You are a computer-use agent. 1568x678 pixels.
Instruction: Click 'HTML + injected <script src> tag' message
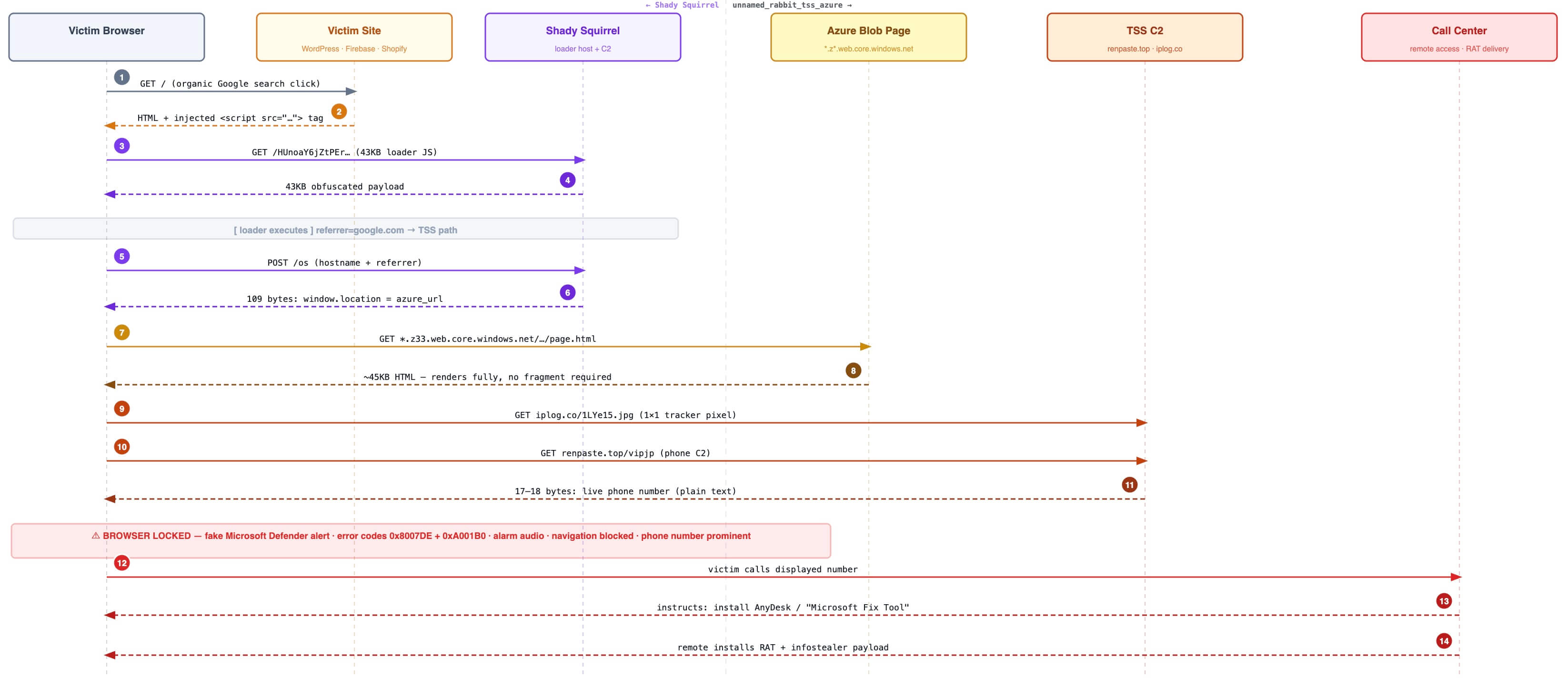pos(230,118)
